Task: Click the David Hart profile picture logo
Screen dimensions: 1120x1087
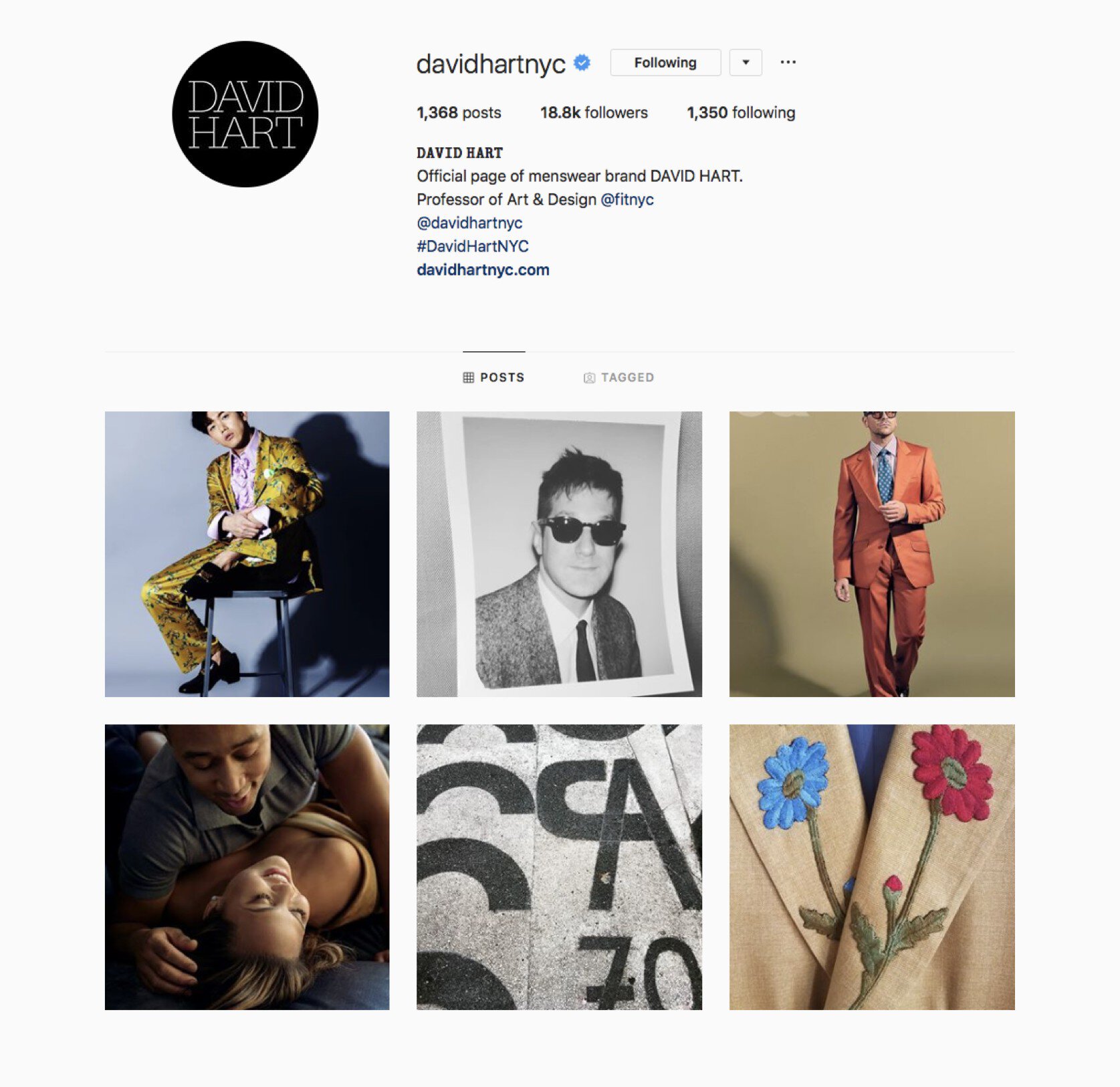Action: (245, 114)
